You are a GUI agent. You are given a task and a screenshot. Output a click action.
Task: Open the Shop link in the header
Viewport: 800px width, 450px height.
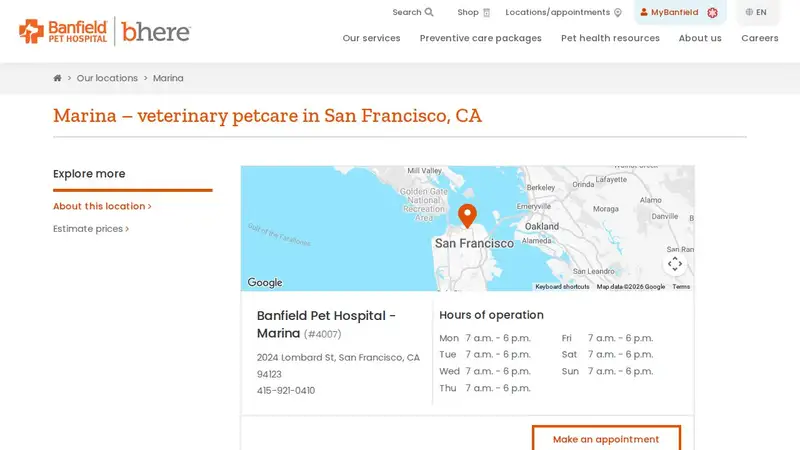473,12
